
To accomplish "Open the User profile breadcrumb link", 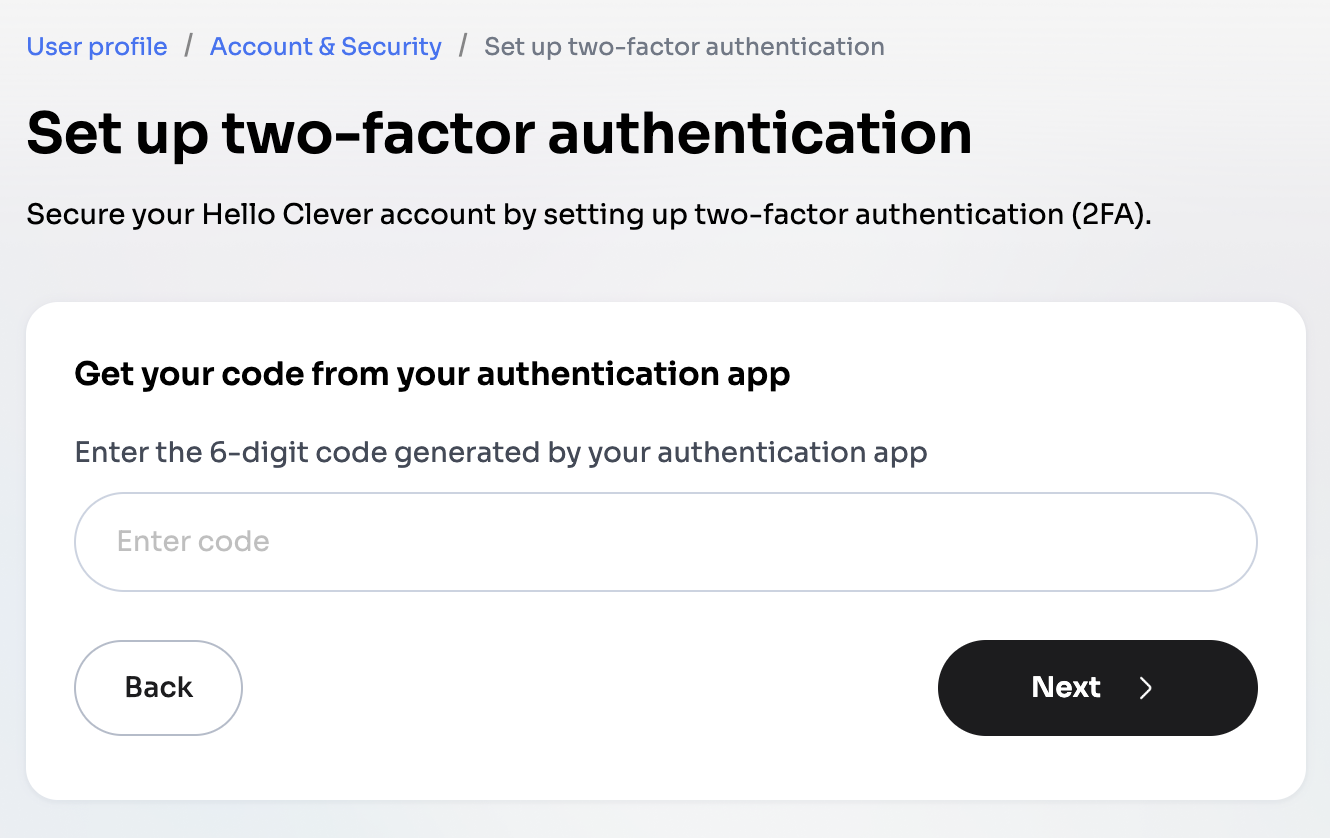I will pyautogui.click(x=97, y=47).
